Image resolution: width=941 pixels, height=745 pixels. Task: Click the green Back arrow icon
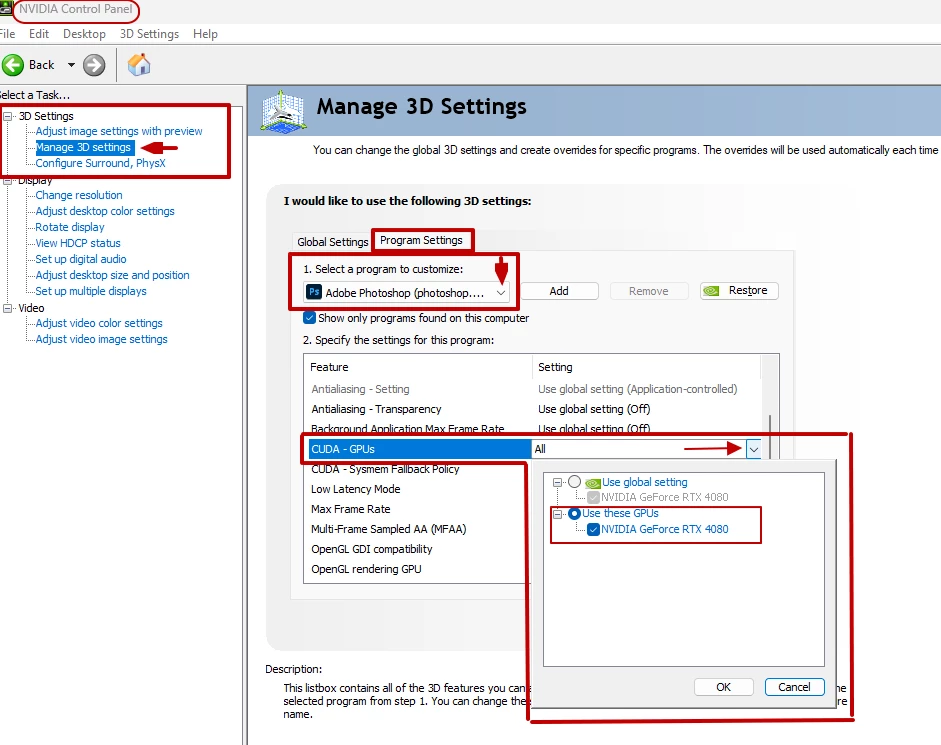[13, 65]
